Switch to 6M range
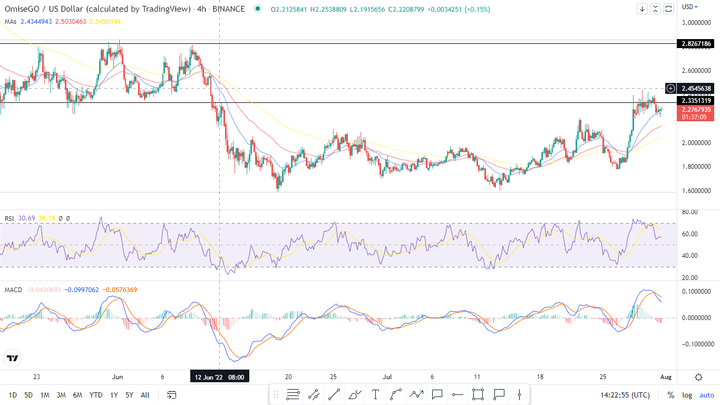The width and height of the screenshot is (720, 405). click(78, 395)
